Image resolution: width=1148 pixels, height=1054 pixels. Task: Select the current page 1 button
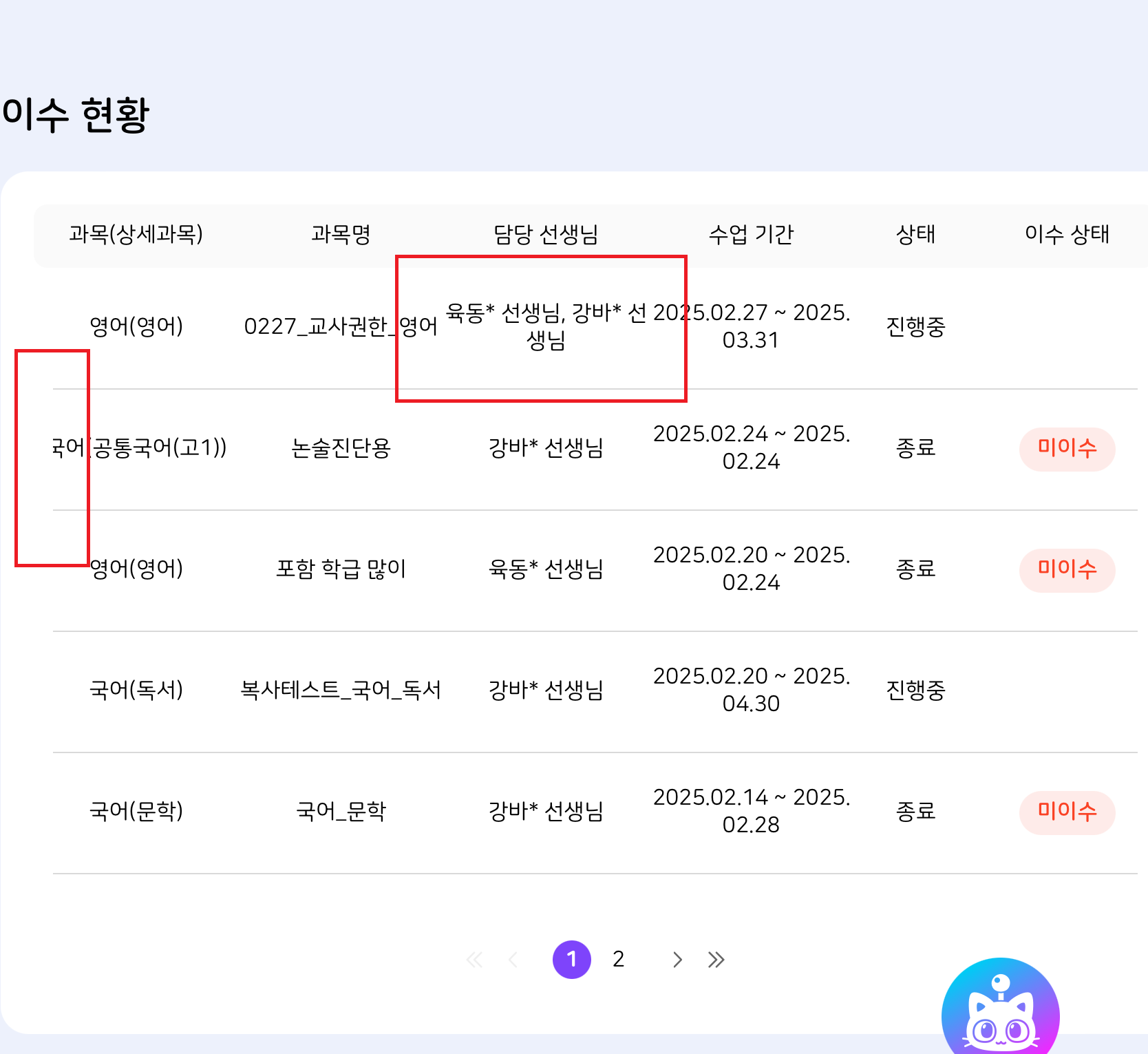[571, 959]
